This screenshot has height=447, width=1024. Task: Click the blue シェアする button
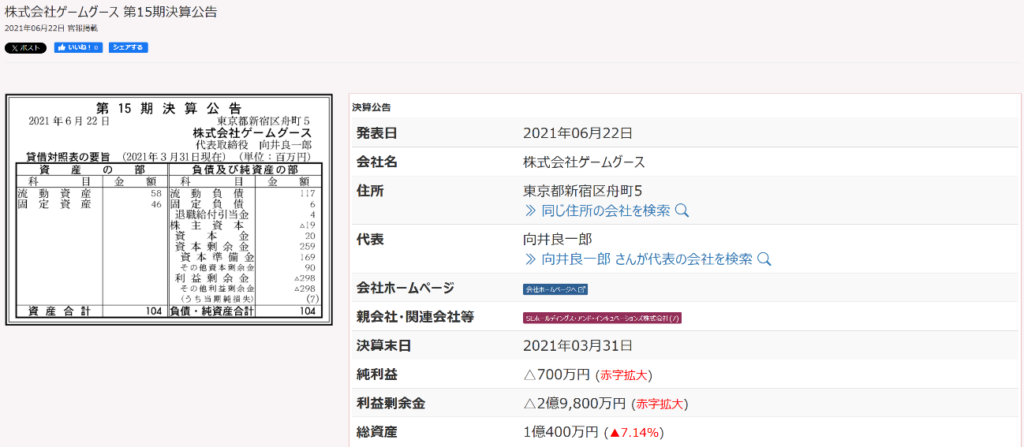(128, 48)
